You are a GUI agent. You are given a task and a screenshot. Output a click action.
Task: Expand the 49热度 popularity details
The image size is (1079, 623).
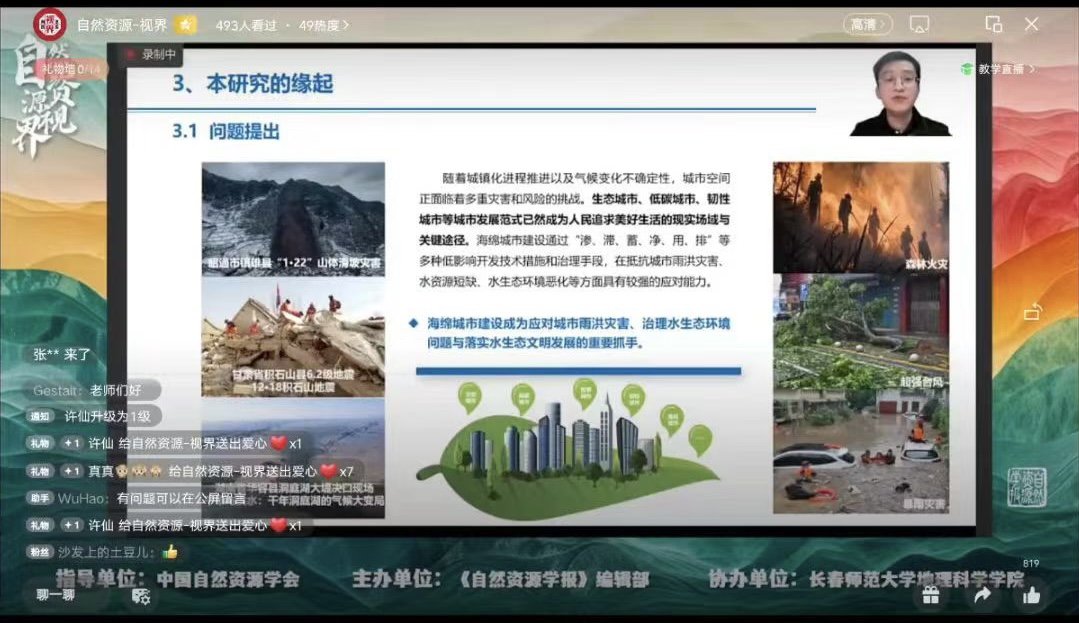pos(325,25)
